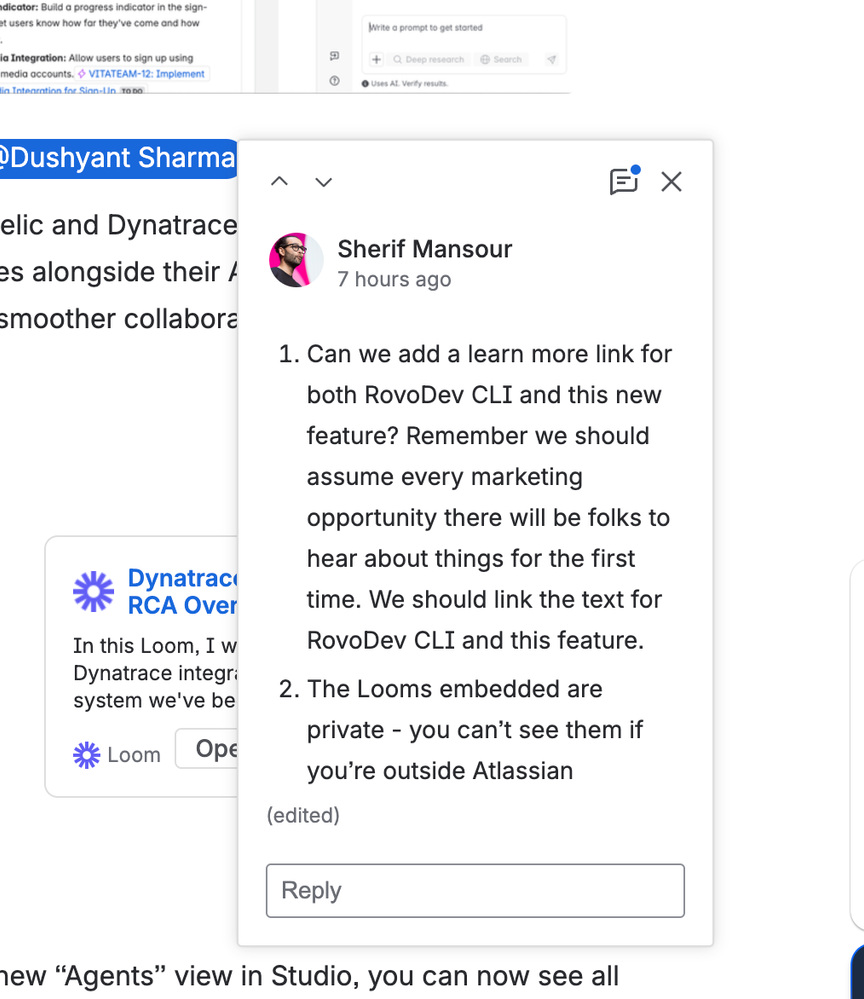Image resolution: width=864 pixels, height=999 pixels.
Task: Click the @Dushyant Sharma mention
Action: pos(118,158)
